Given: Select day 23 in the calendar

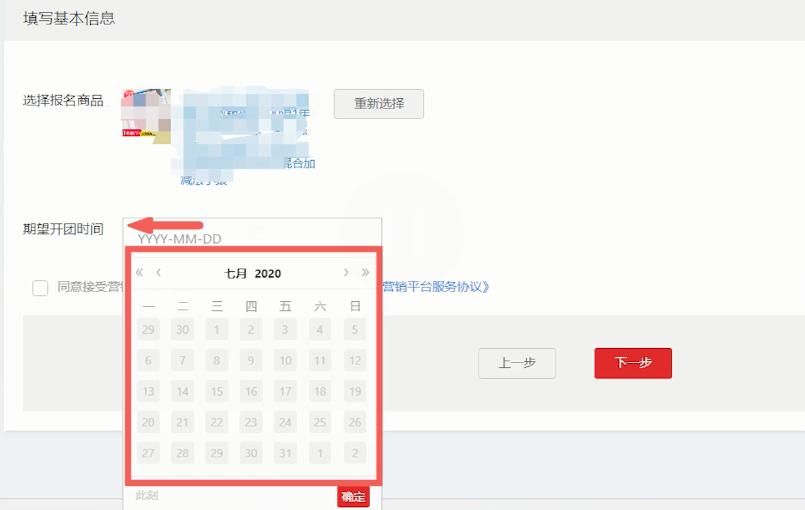Looking at the screenshot, I should pyautogui.click(x=251, y=422).
